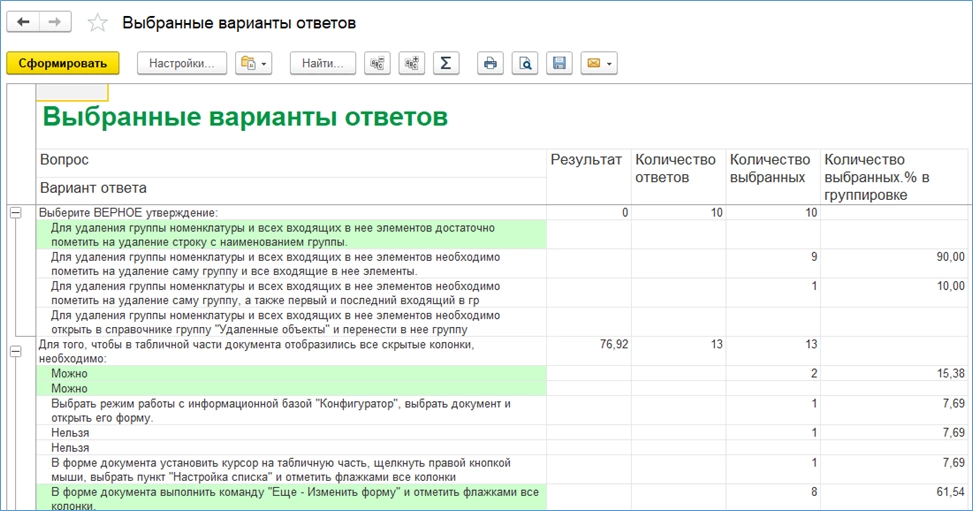
Task: Collapse all report groups icon
Action: tap(377, 63)
